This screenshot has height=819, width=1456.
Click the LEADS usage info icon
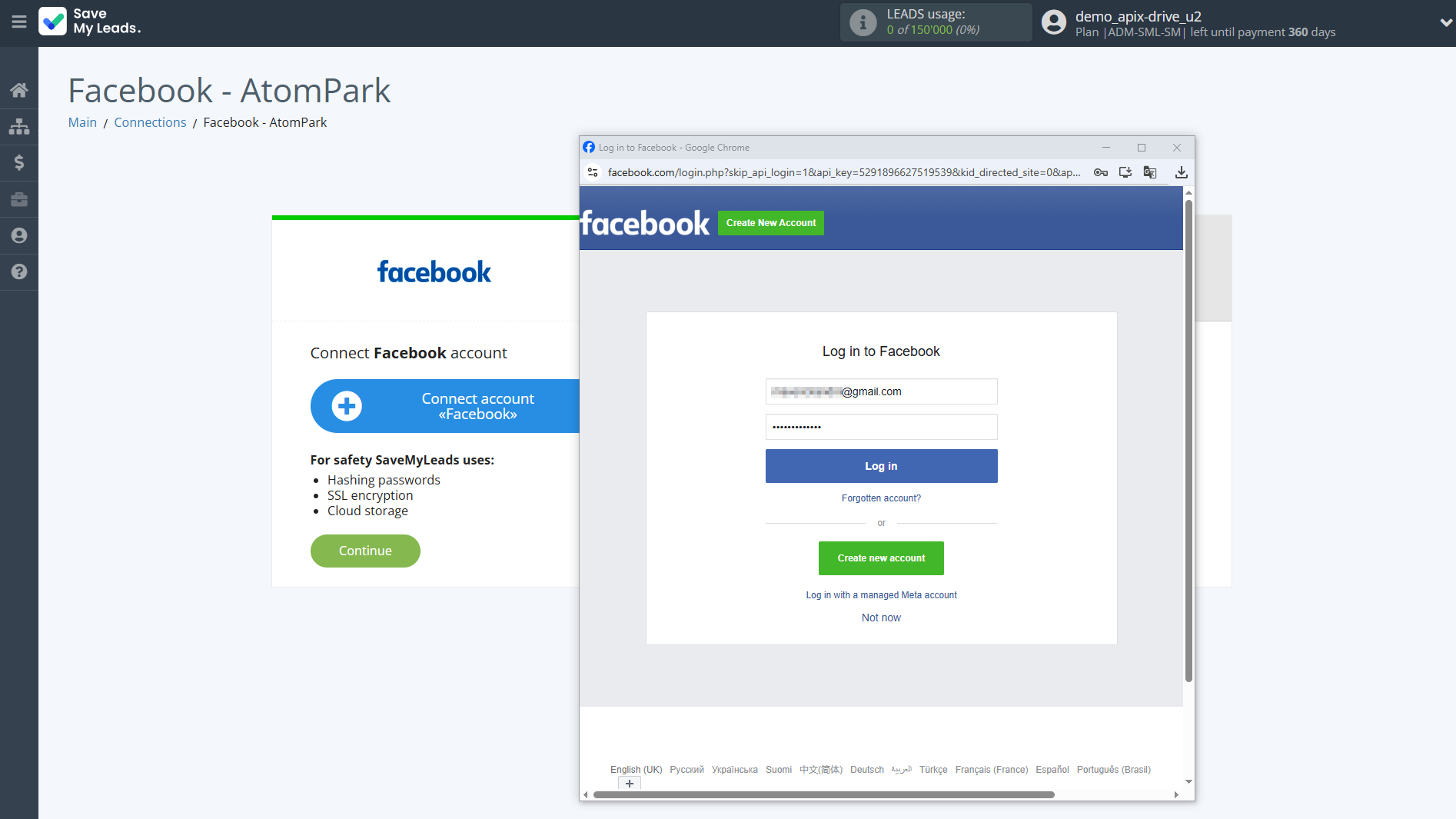[x=863, y=22]
